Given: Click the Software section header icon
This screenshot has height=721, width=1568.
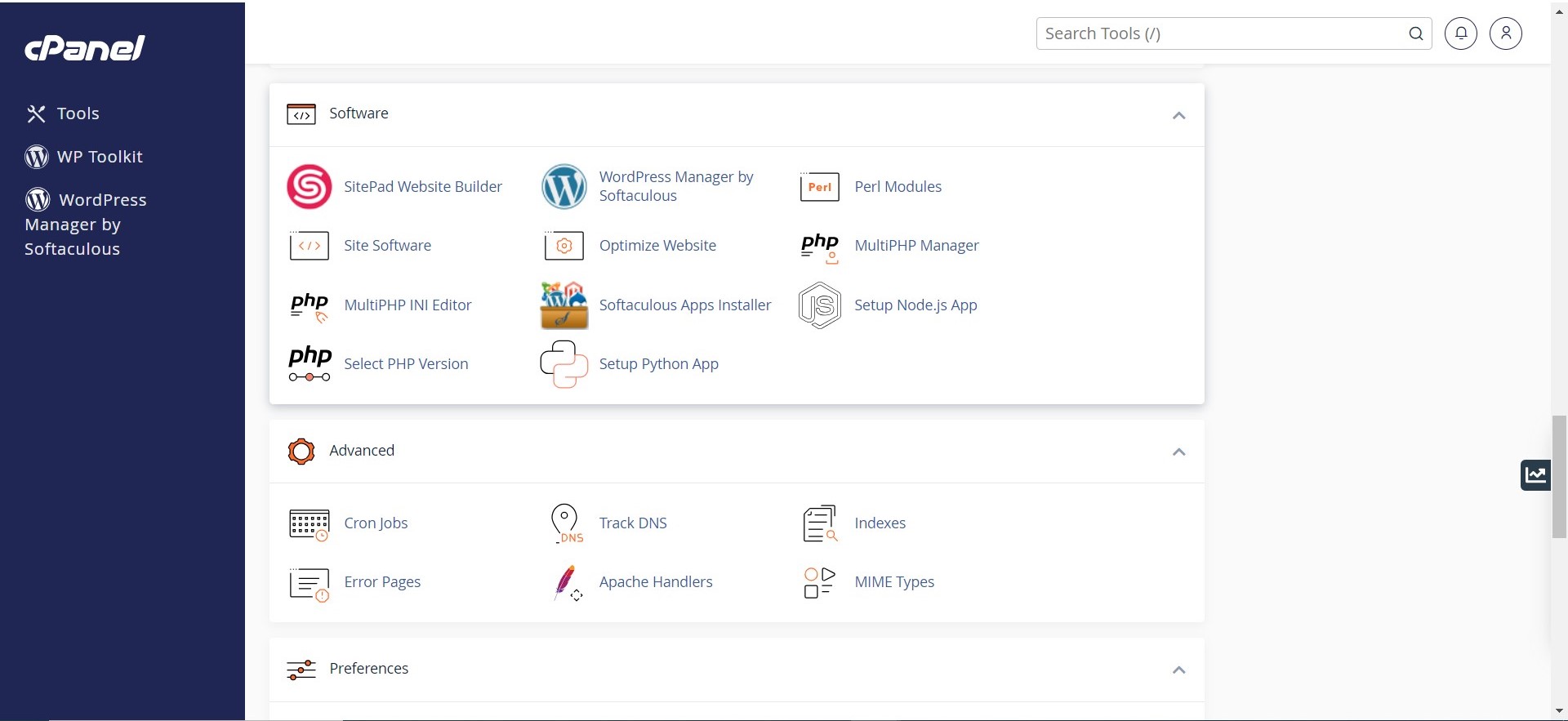Looking at the screenshot, I should click(x=301, y=114).
